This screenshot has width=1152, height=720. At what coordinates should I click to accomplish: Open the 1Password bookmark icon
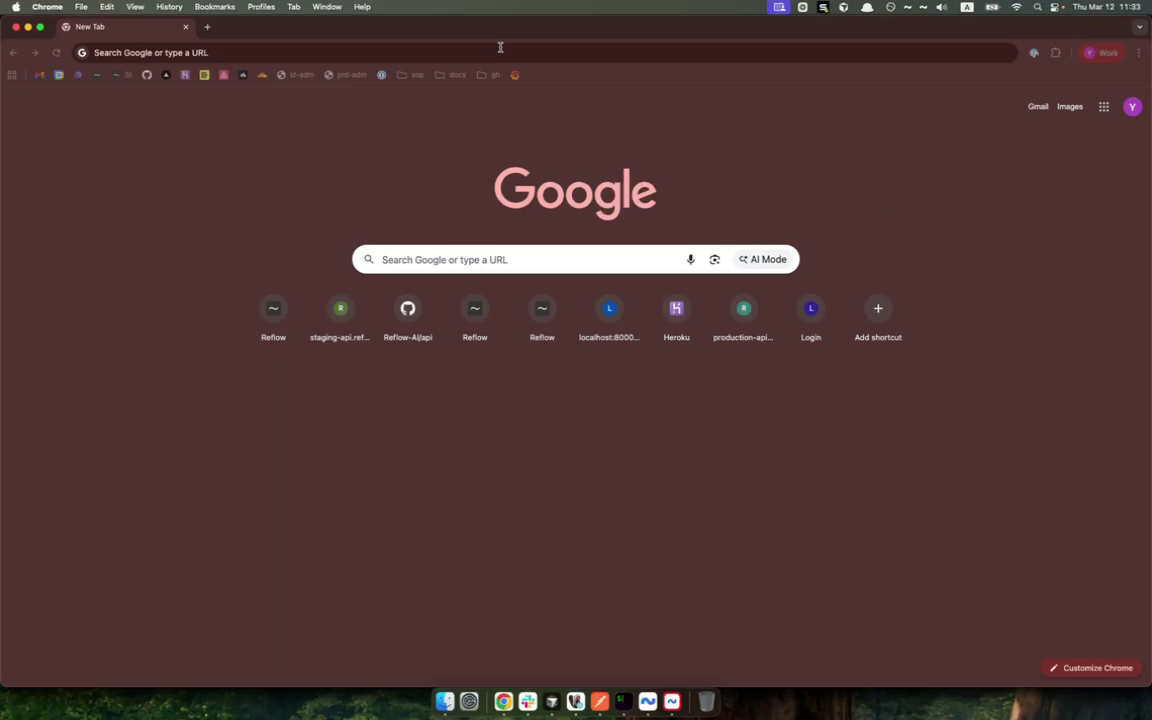coord(381,75)
